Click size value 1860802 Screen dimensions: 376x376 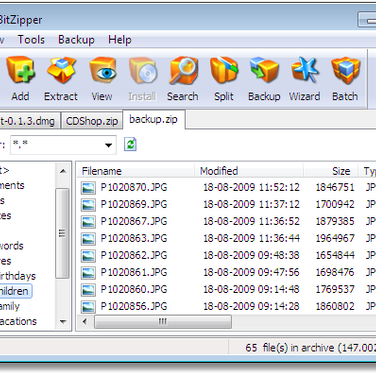335,306
